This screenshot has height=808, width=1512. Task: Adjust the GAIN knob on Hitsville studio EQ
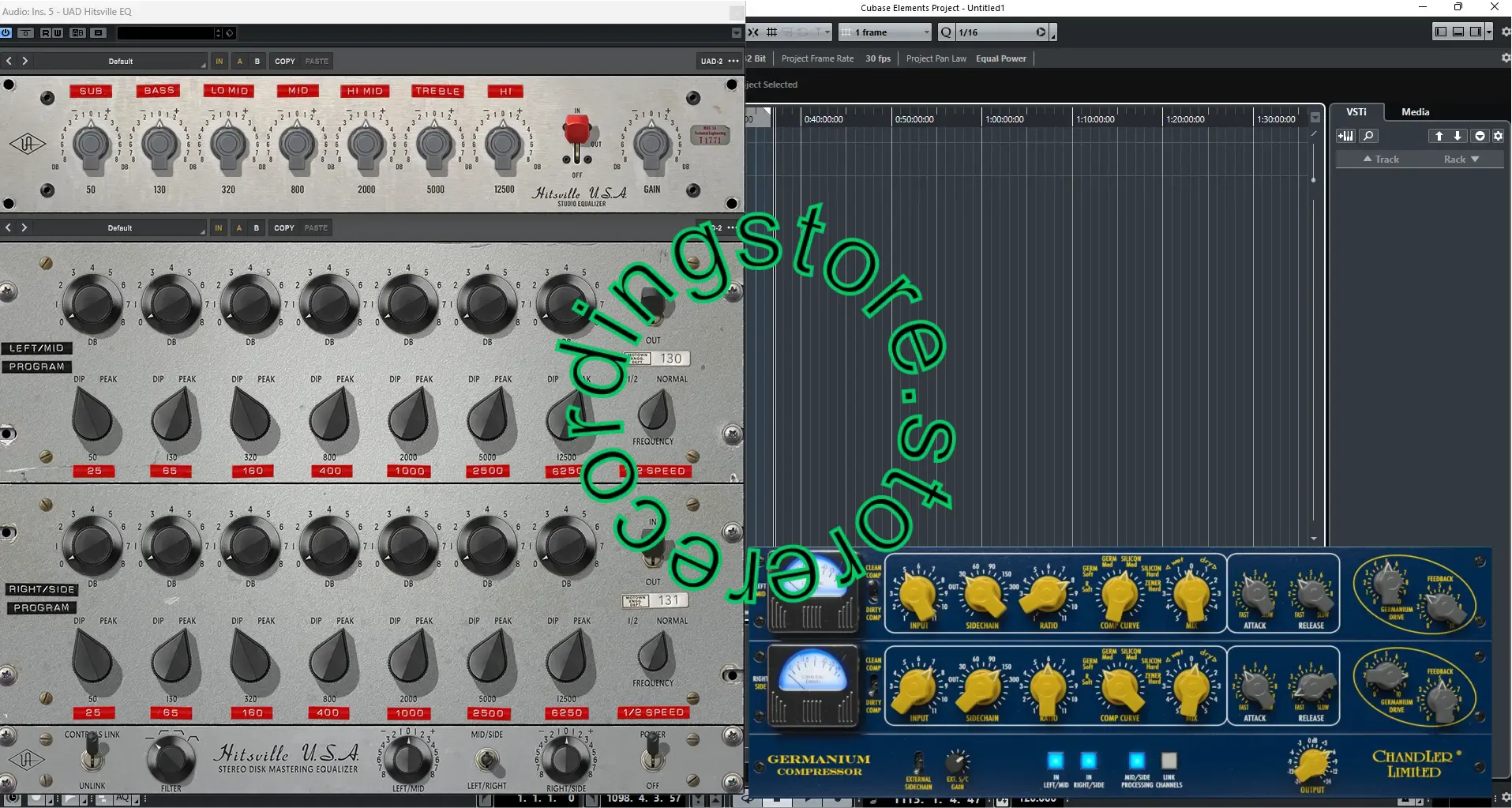pos(652,146)
